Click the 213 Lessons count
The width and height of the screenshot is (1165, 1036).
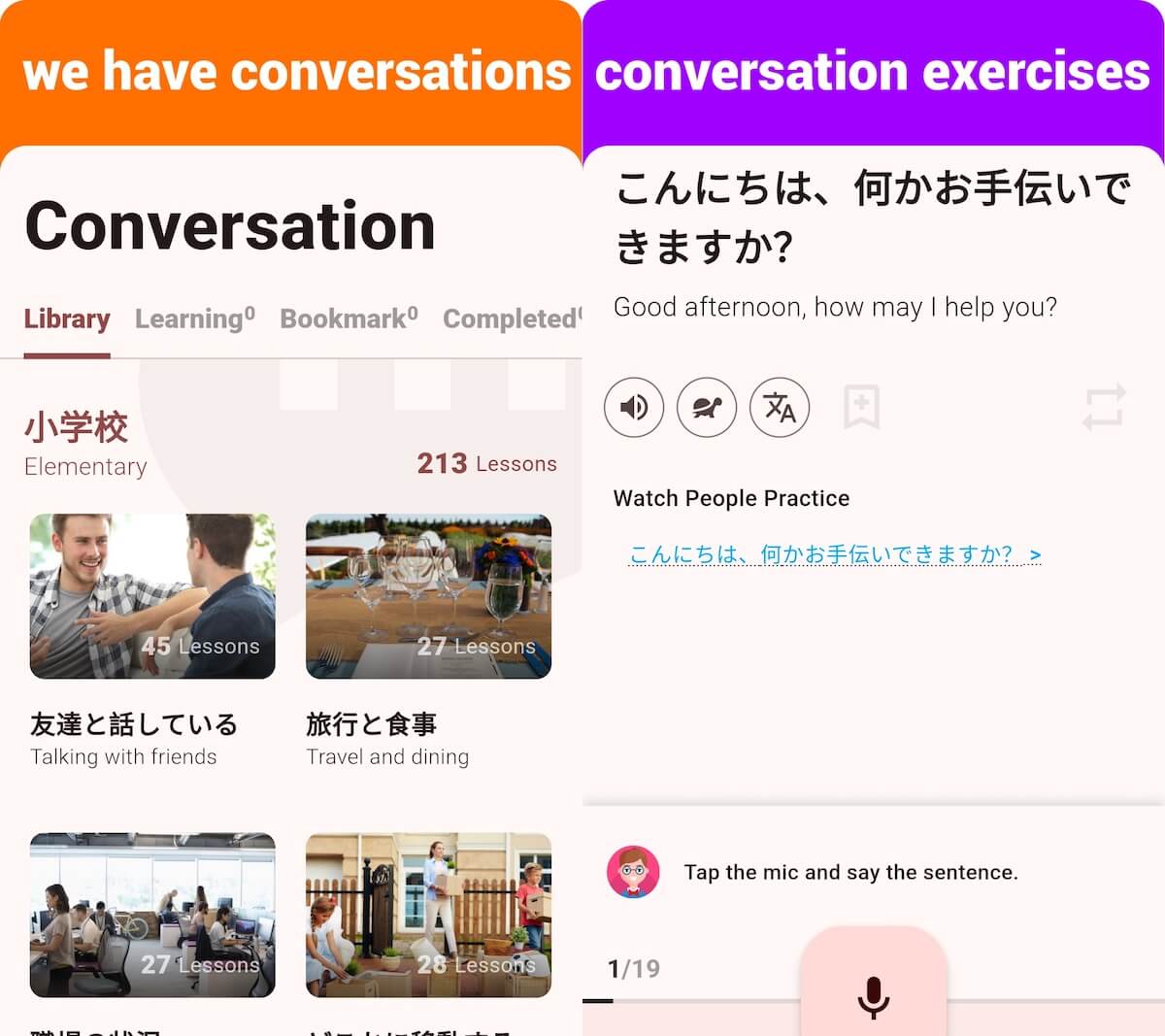487,464
